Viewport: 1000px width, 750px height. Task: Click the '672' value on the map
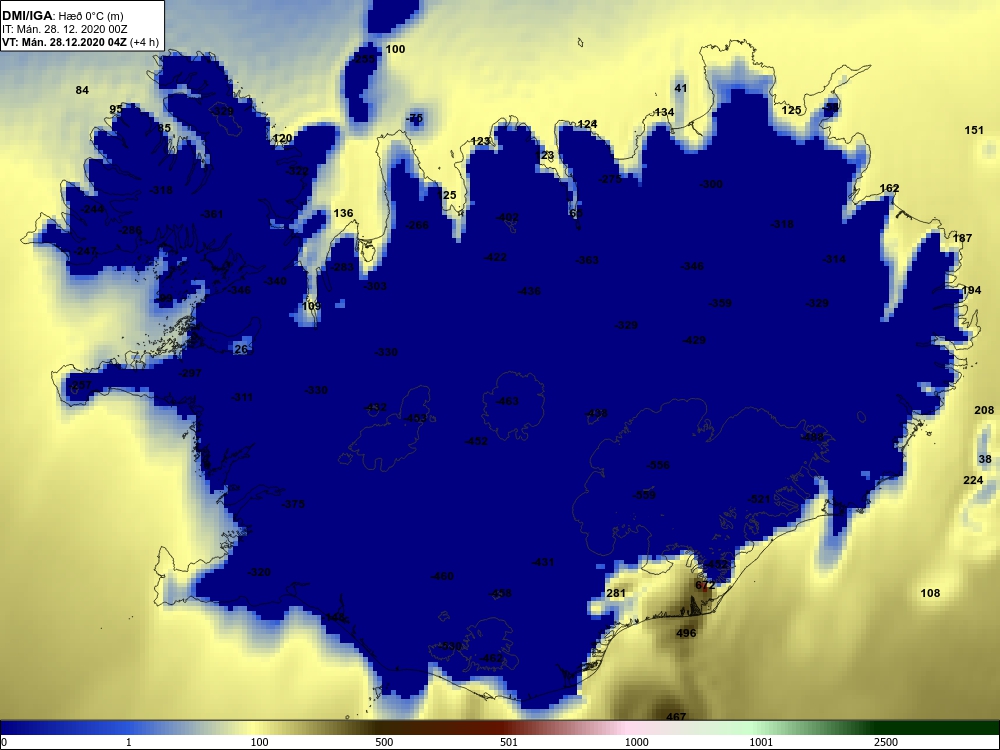tap(705, 585)
